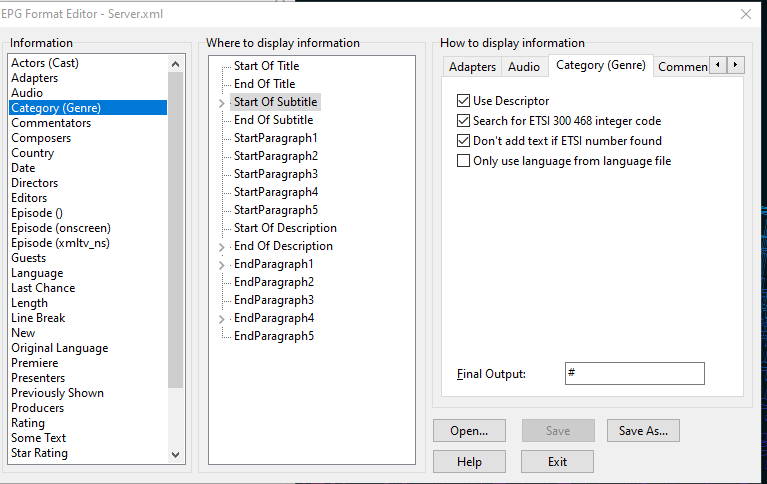Uncheck the Use Descriptor checkbox

pyautogui.click(x=463, y=101)
